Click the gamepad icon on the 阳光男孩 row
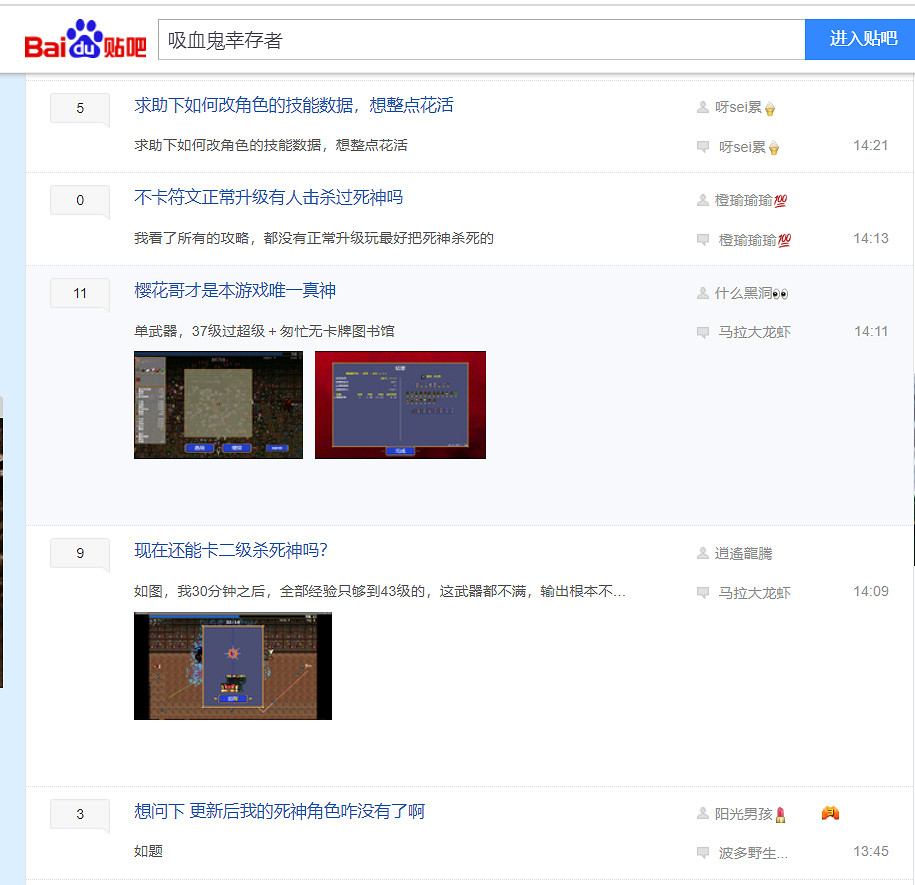This screenshot has width=915, height=885. click(828, 814)
